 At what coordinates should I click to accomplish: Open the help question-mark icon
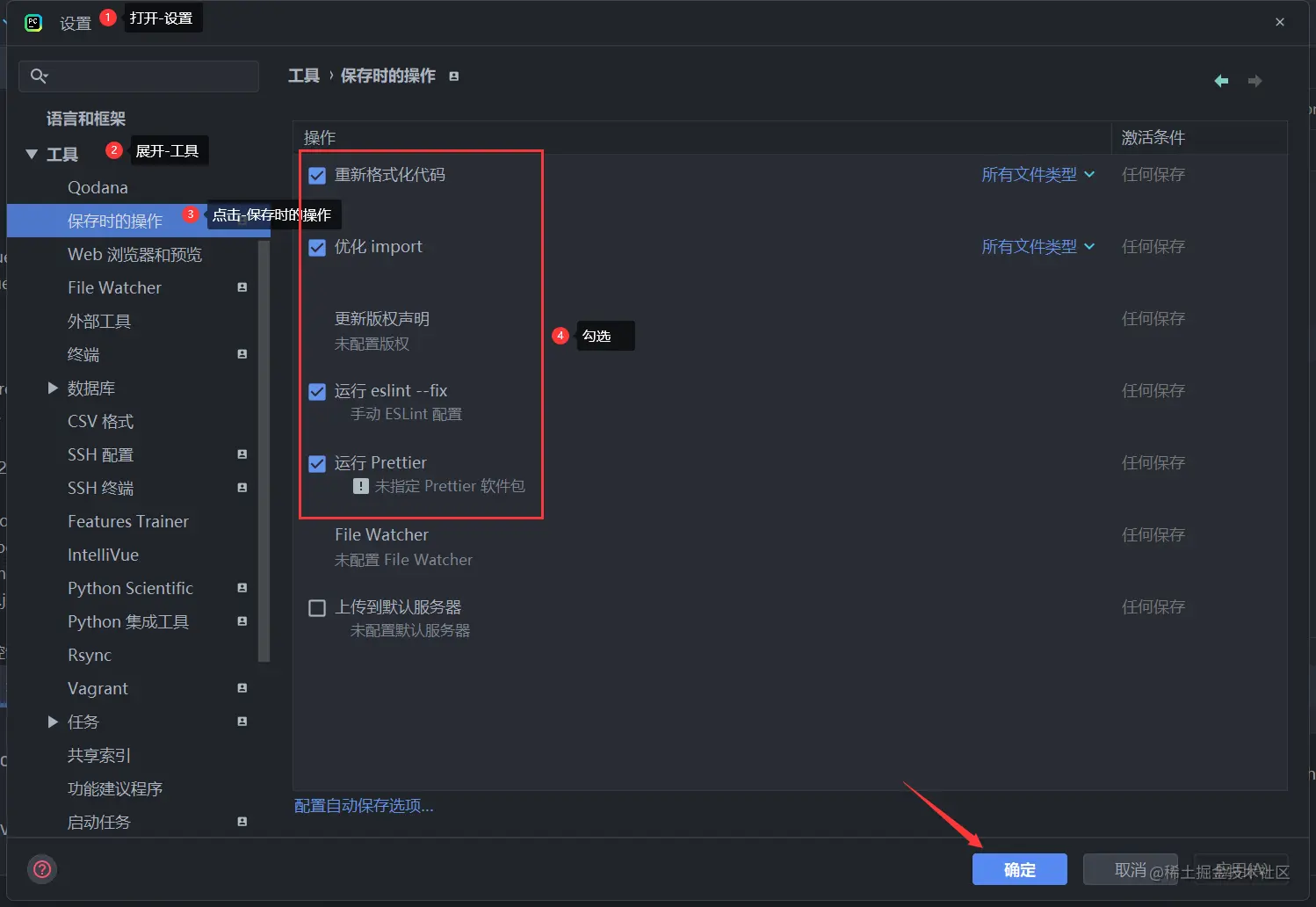tap(41, 869)
